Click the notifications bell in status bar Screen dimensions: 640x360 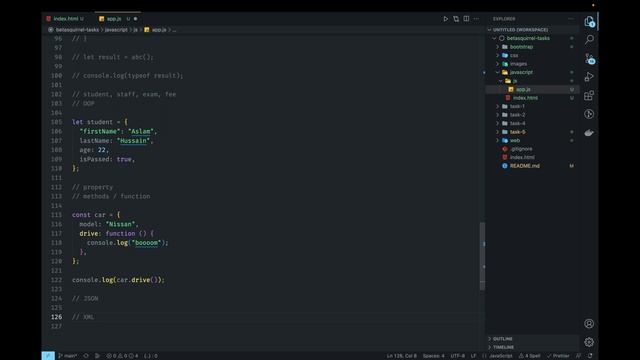(x=590, y=356)
